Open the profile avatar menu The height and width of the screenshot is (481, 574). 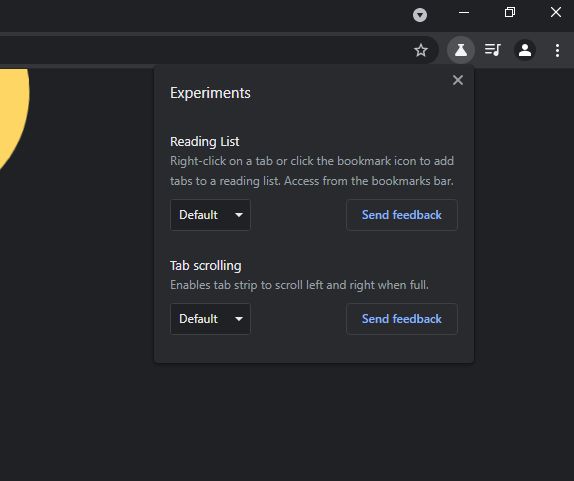(525, 50)
